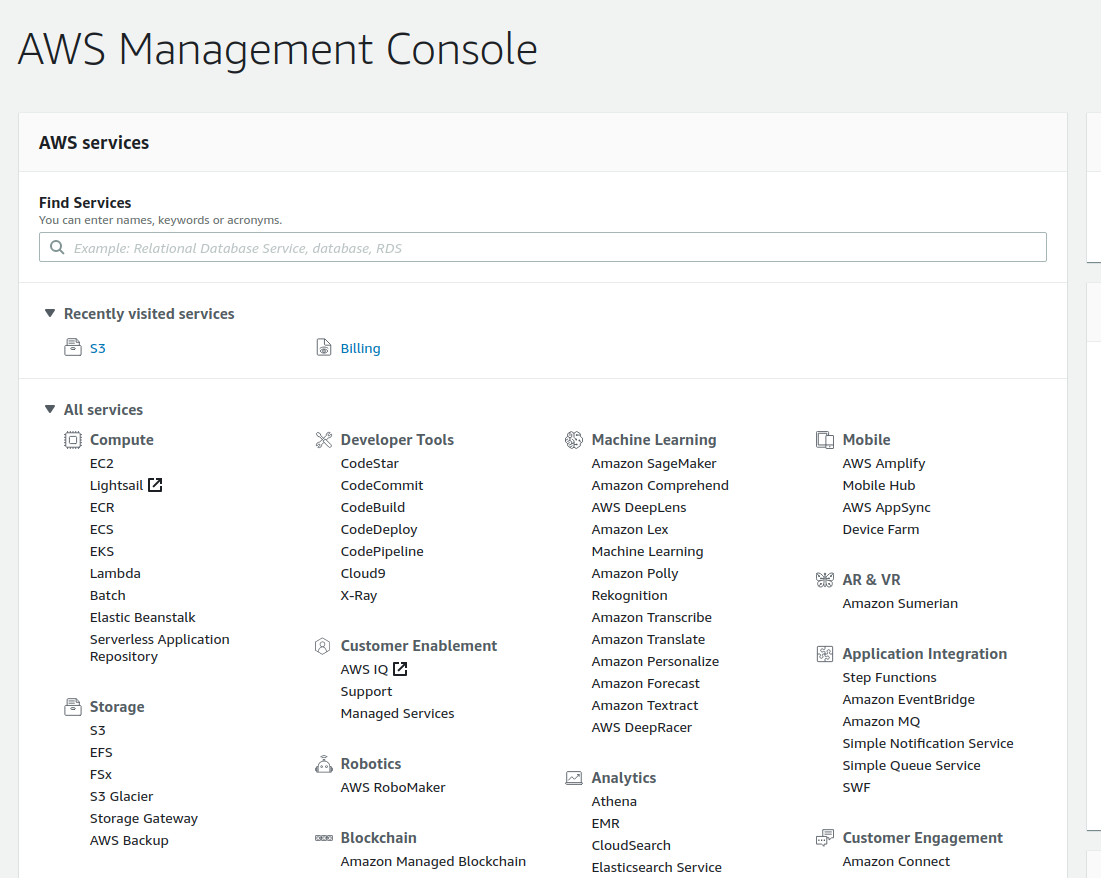1101x878 pixels.
Task: Click the Application Integration icon
Action: (825, 654)
